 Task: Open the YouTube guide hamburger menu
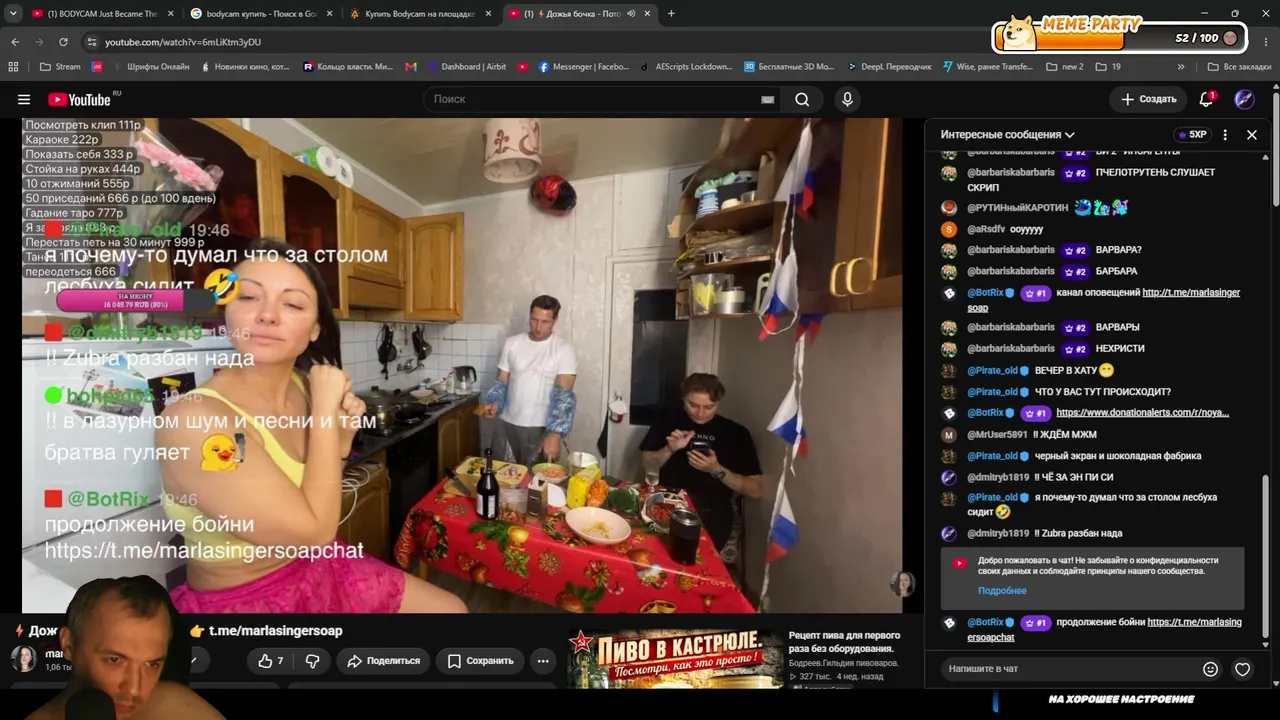(24, 99)
